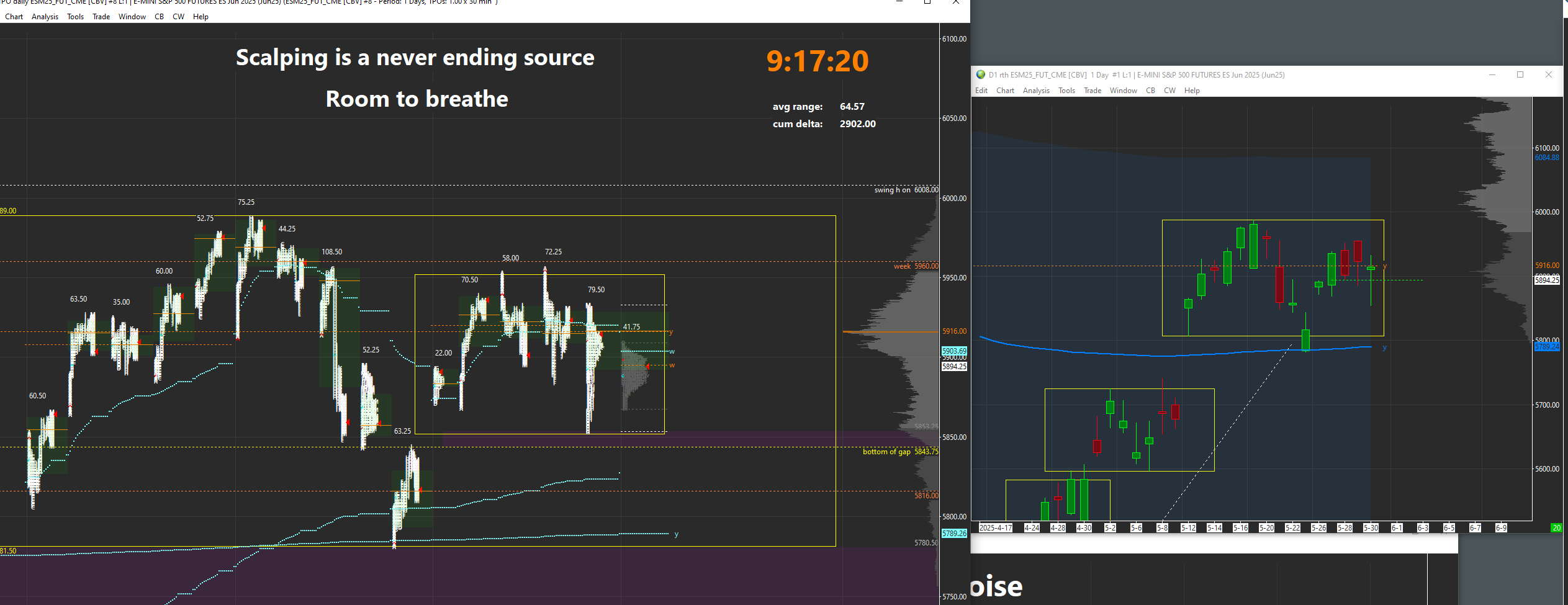The height and width of the screenshot is (605, 1568).
Task: Click the 5-30 date on D1 time axis
Action: point(1371,528)
